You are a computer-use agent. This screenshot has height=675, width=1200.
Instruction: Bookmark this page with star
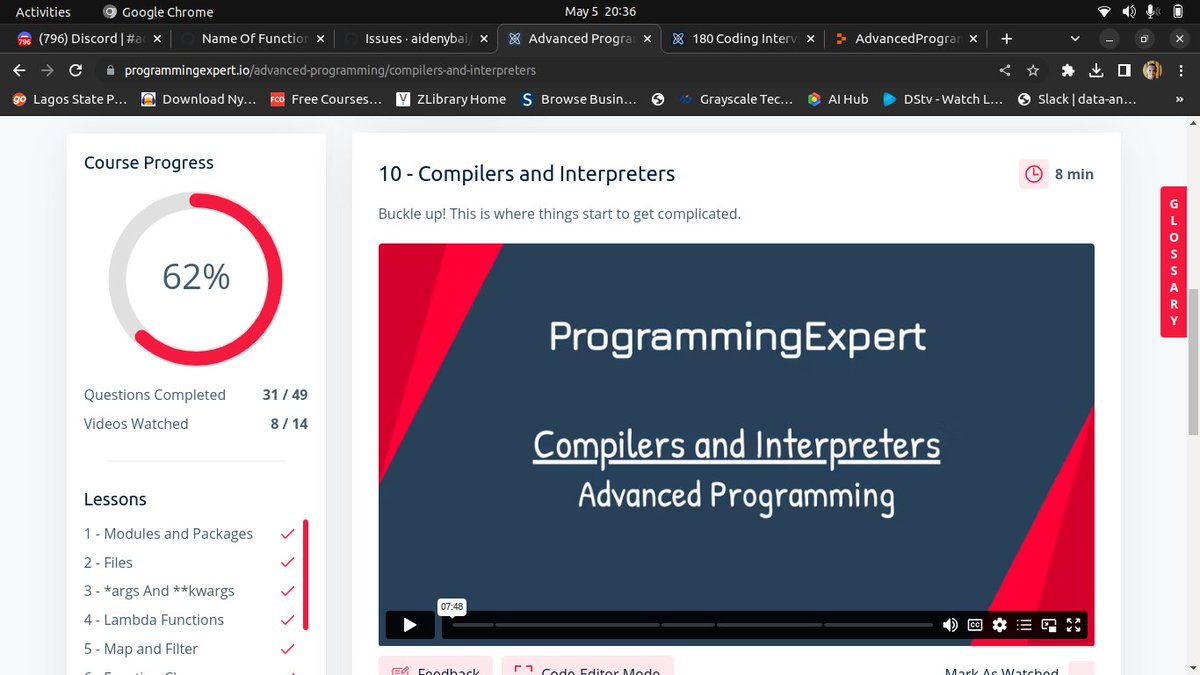point(1033,71)
